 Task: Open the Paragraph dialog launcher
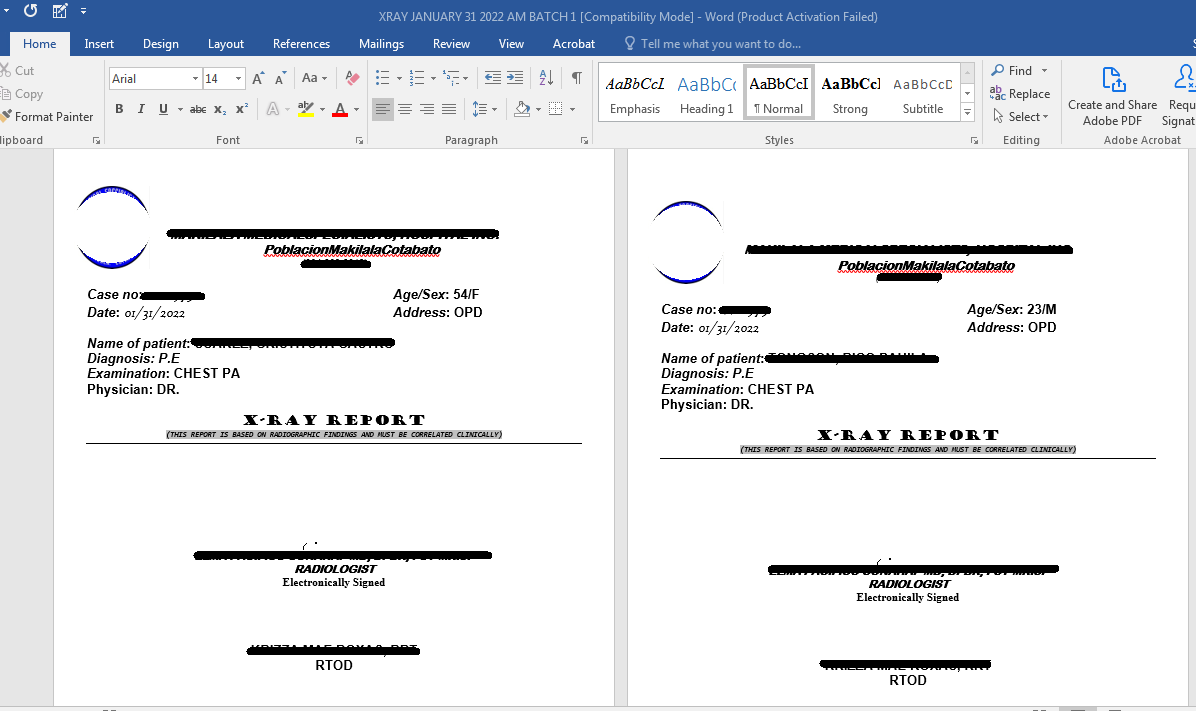point(584,140)
